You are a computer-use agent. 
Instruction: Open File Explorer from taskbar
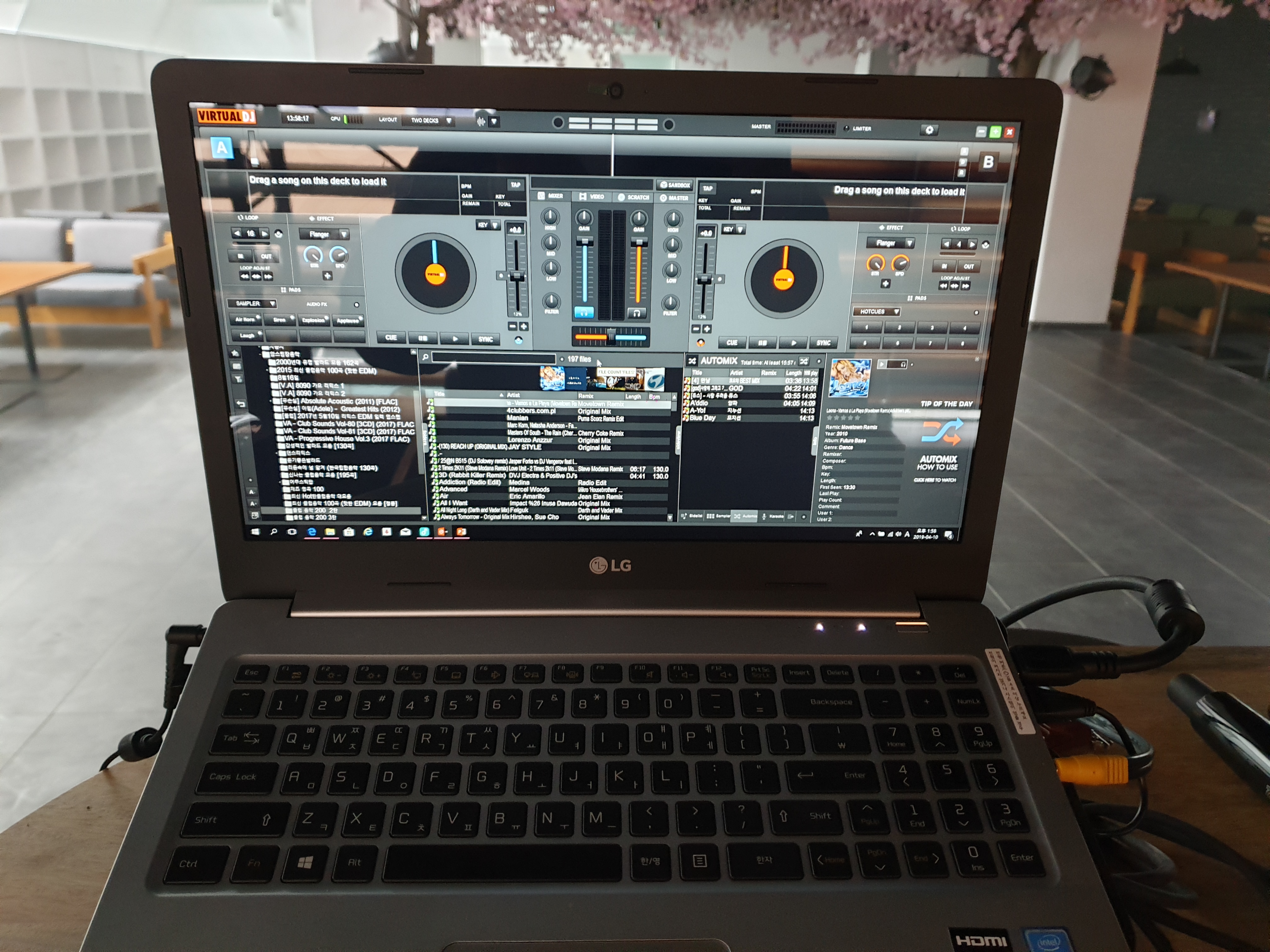point(330,532)
